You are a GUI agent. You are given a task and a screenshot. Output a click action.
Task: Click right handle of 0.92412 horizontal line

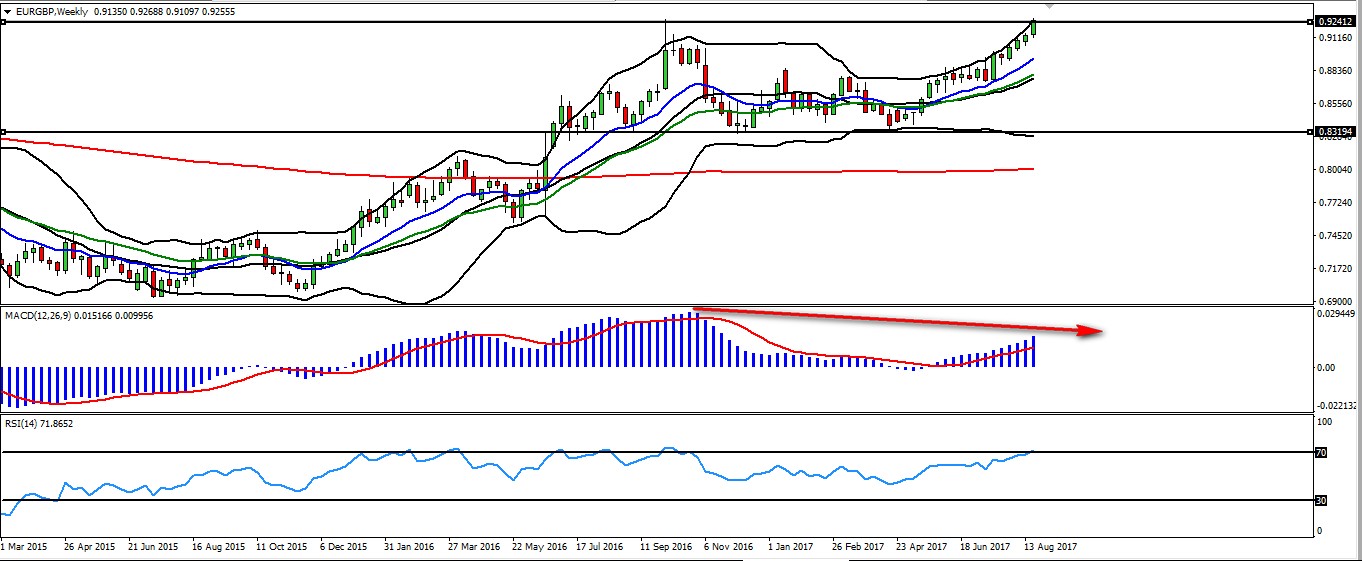[x=1311, y=22]
